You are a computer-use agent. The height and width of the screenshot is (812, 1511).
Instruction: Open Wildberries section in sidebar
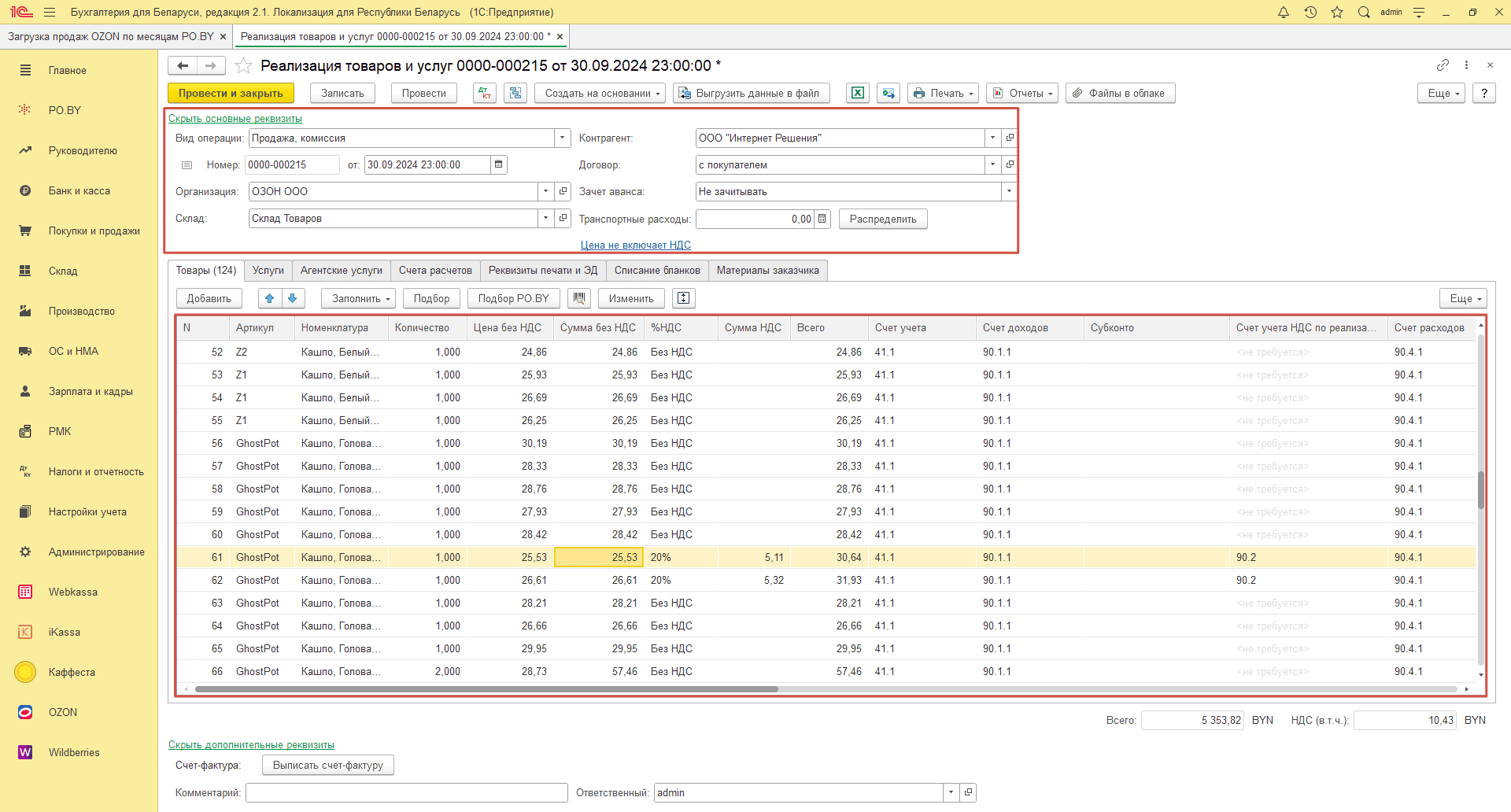coord(74,752)
